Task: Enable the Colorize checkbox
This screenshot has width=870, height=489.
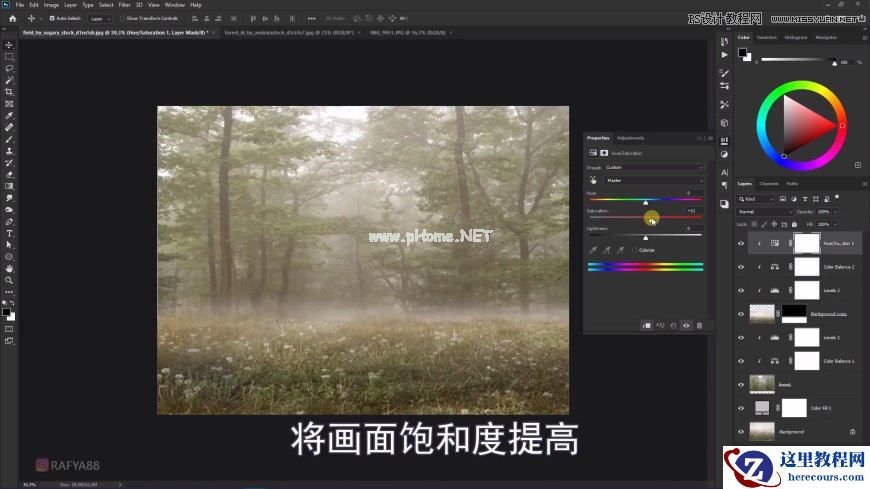Action: tap(635, 250)
